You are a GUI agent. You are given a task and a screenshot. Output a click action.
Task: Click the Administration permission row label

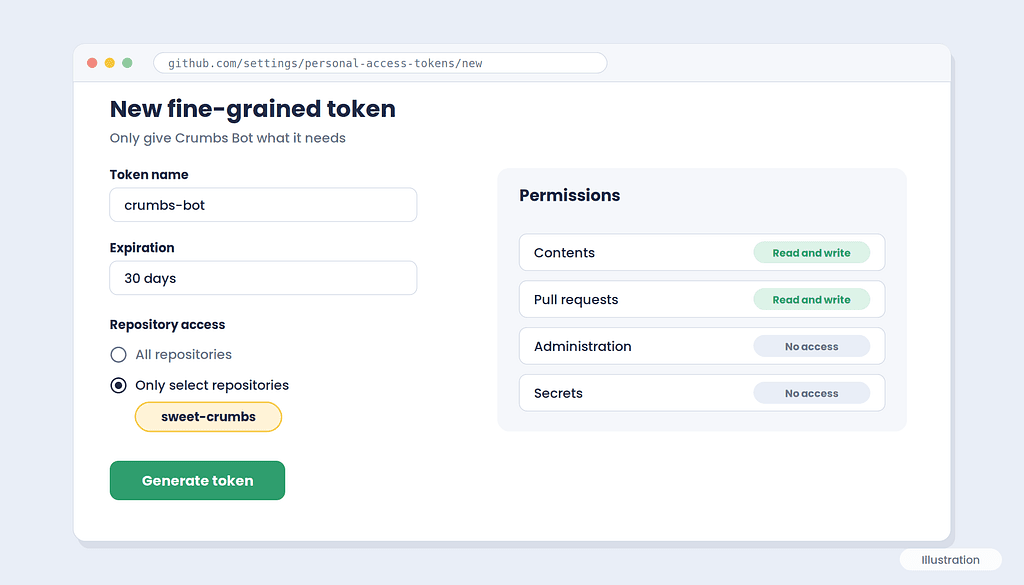(583, 346)
